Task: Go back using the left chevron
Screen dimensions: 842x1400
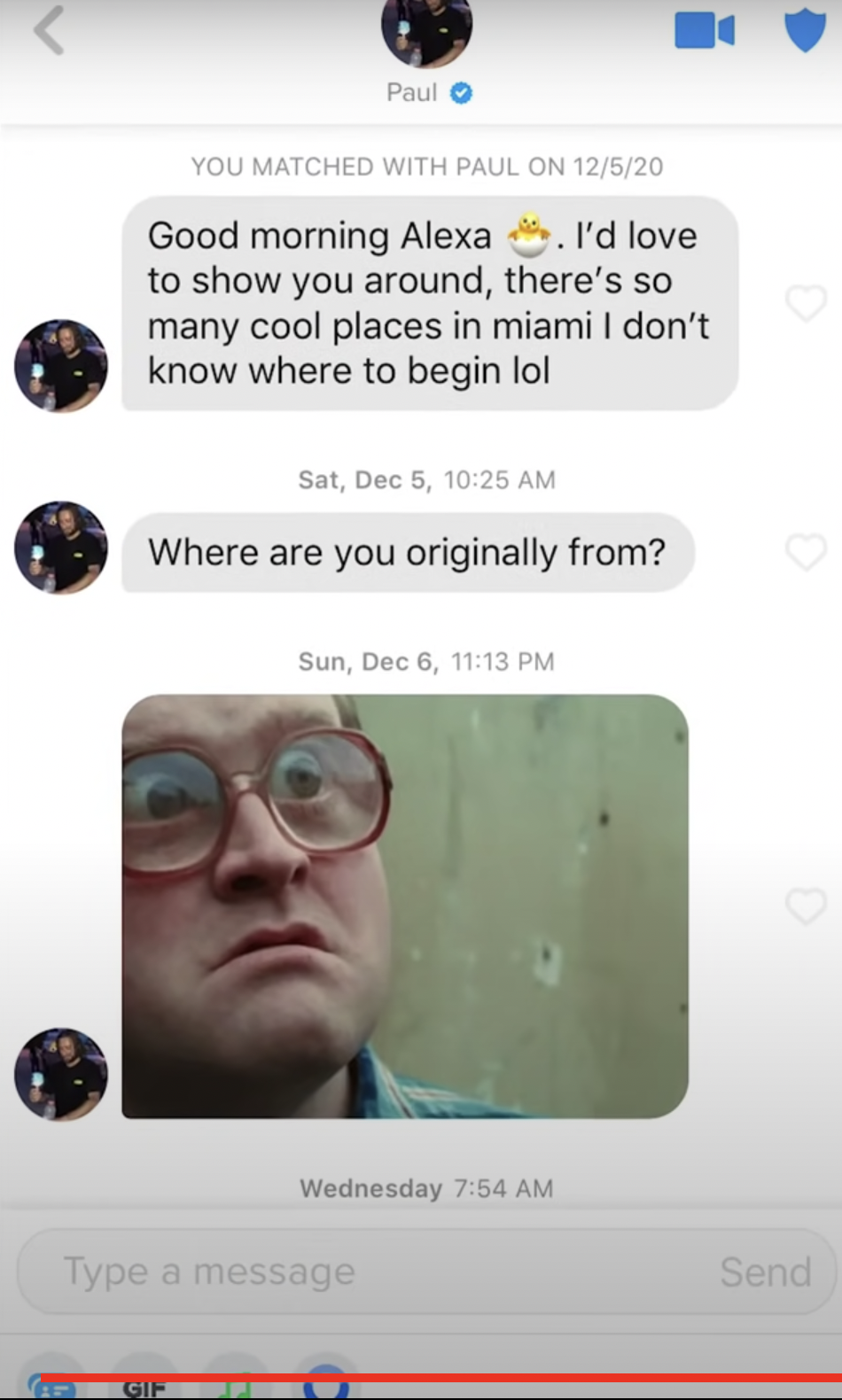Action: (x=50, y=31)
